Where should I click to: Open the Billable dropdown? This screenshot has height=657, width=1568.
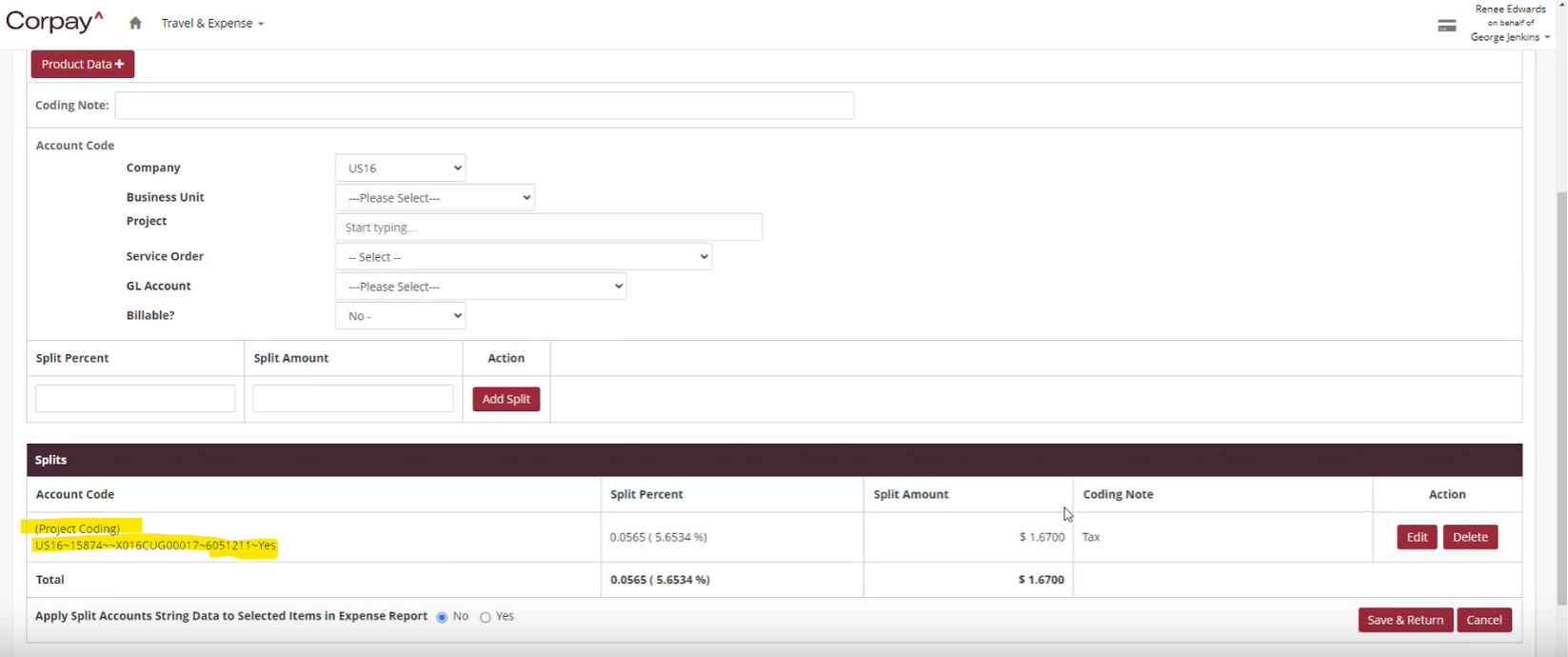point(400,316)
